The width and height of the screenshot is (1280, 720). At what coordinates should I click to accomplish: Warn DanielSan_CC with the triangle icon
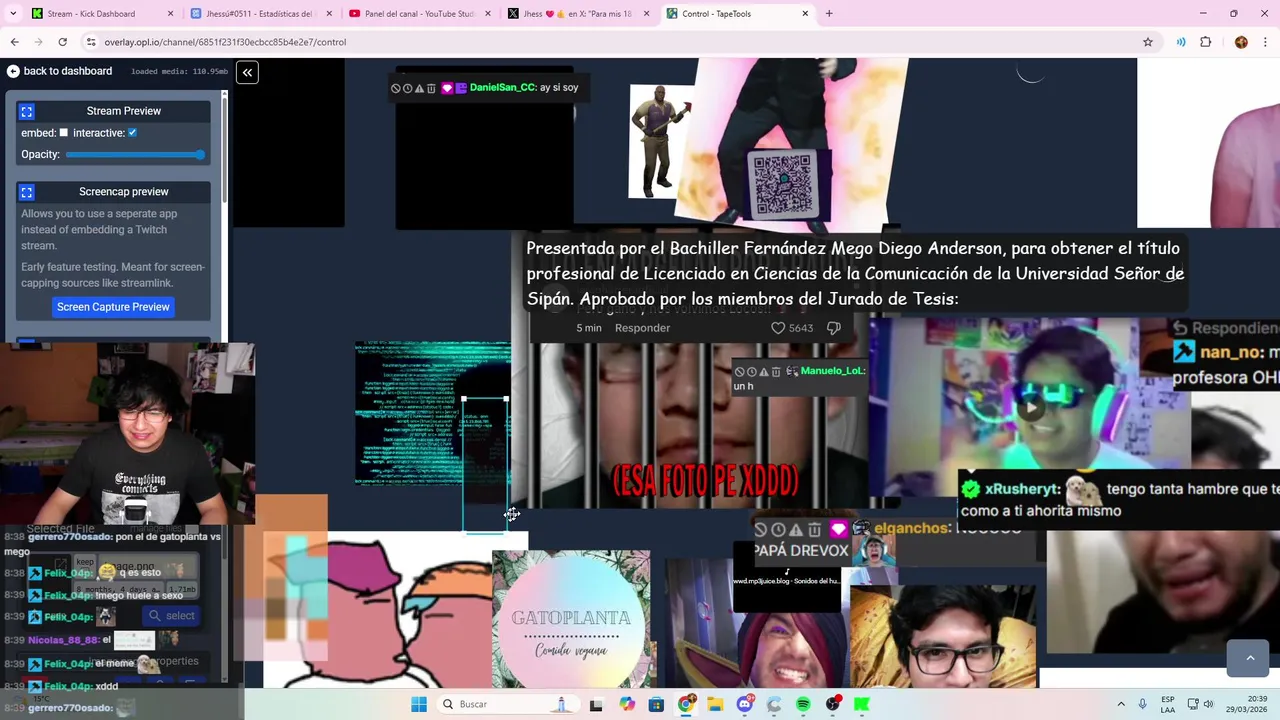pos(419,88)
